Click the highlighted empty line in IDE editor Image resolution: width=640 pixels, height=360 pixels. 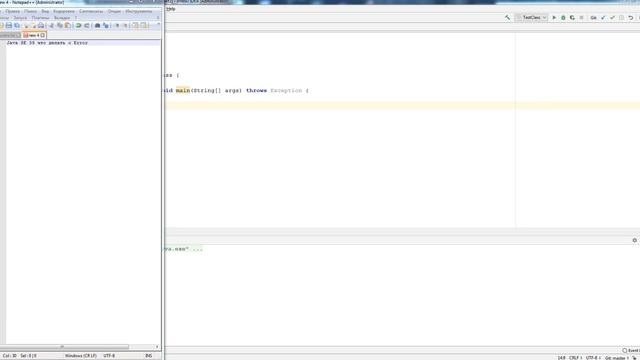(402, 106)
